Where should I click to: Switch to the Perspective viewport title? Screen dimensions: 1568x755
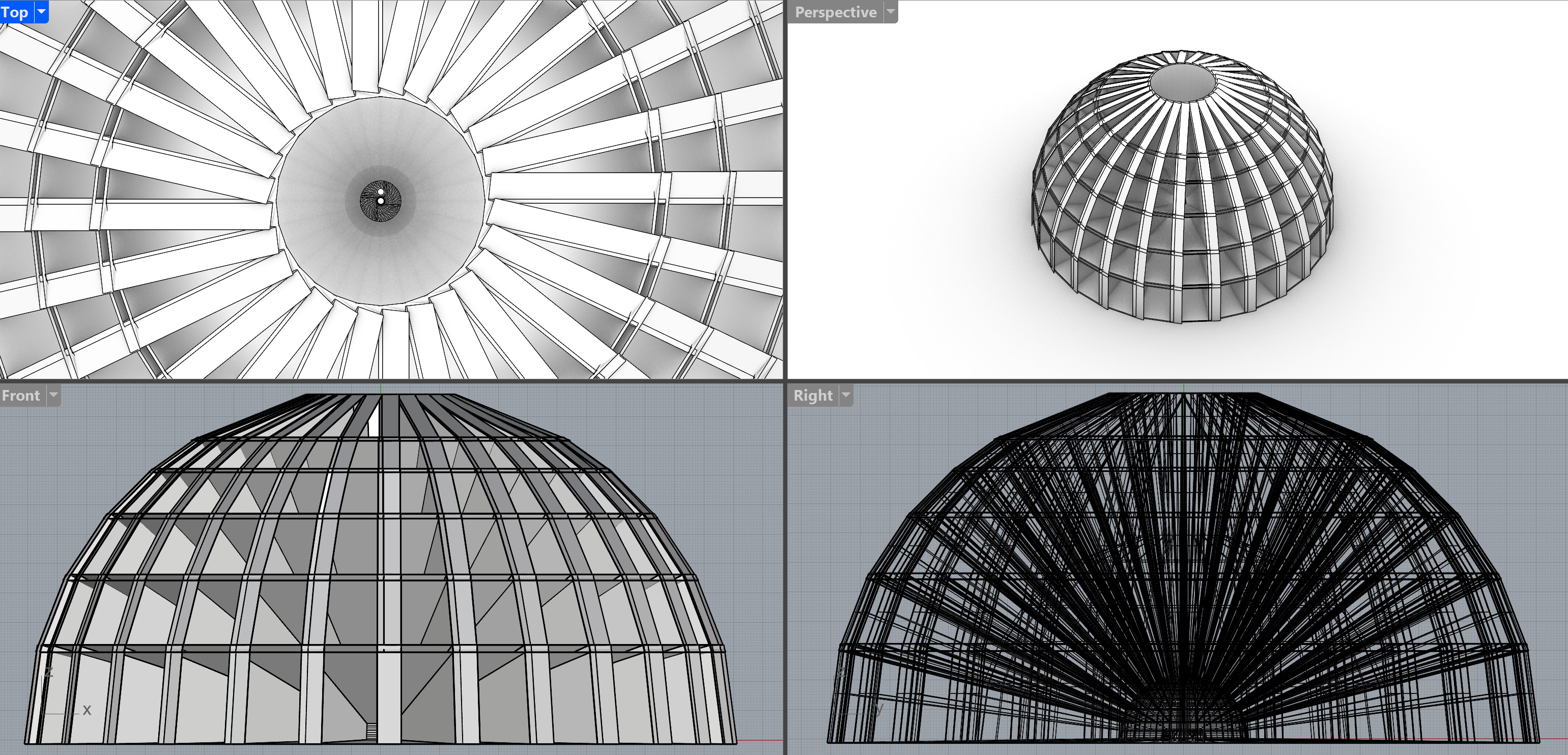(x=835, y=11)
